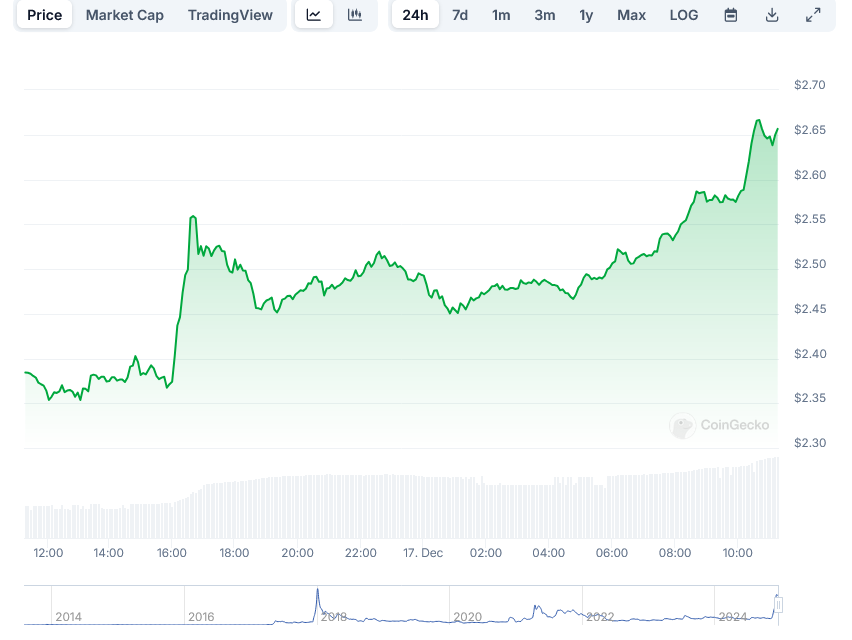
Task: Select the 7d time range
Action: pyautogui.click(x=460, y=15)
